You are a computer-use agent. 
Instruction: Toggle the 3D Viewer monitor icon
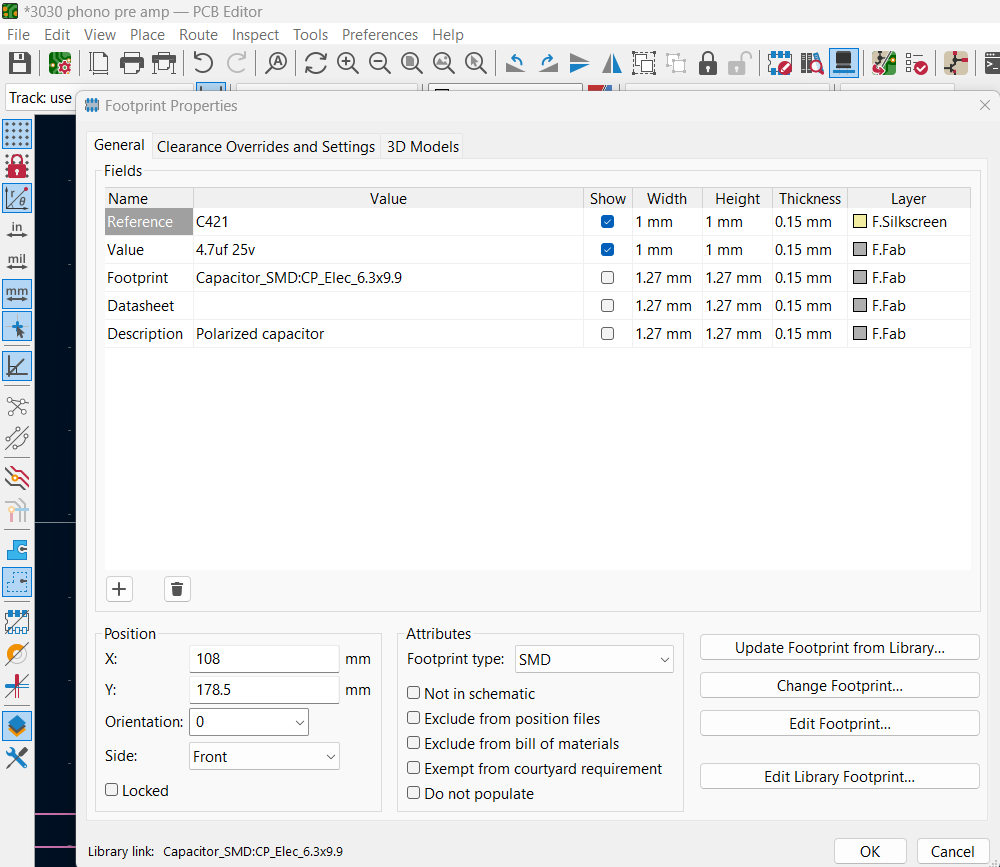click(844, 63)
